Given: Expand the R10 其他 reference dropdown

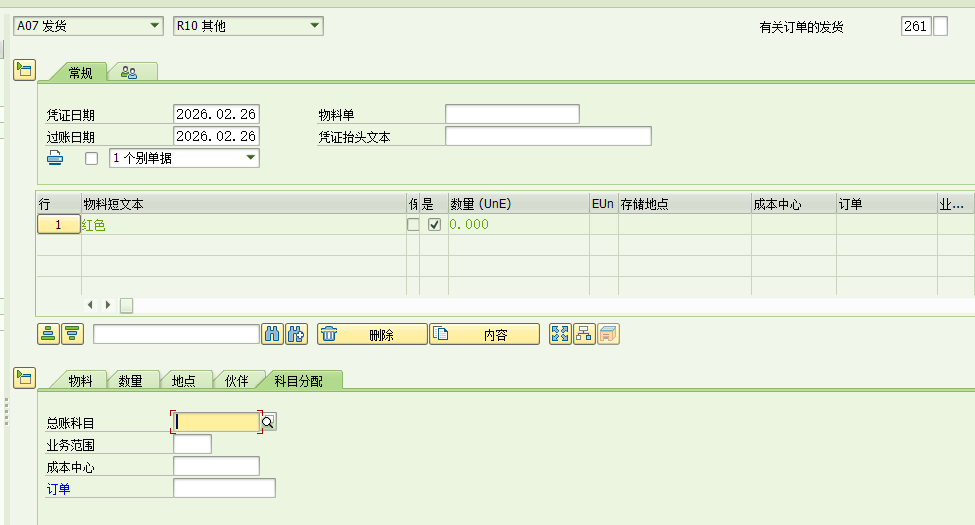Looking at the screenshot, I should (314, 26).
